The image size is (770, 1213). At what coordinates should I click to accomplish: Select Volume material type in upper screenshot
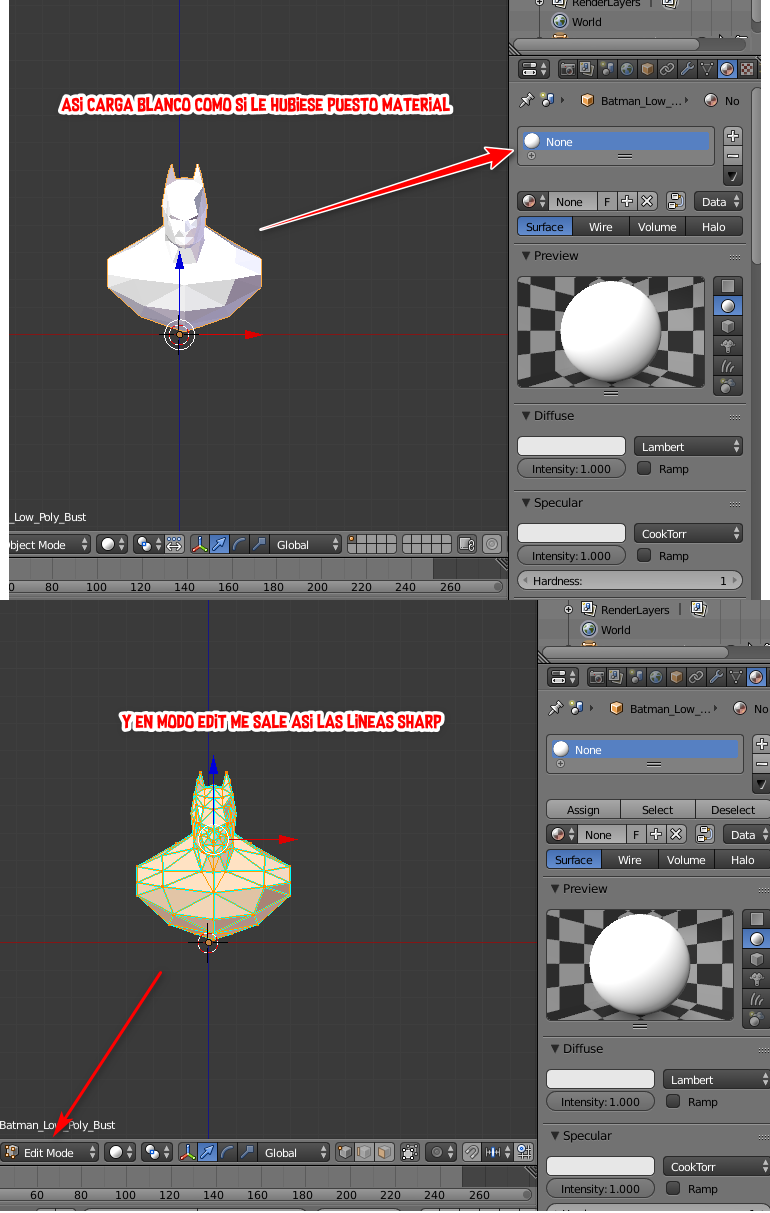click(657, 227)
